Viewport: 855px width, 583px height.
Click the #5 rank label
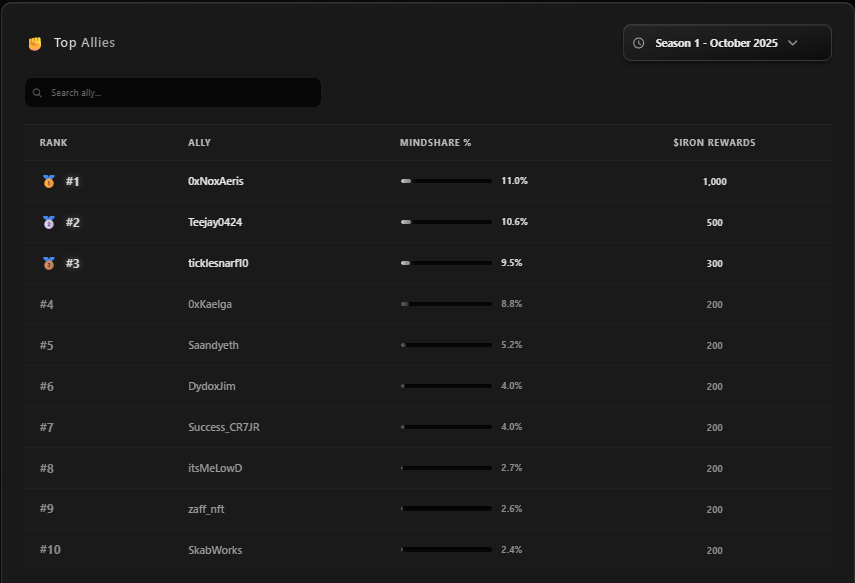(46, 345)
